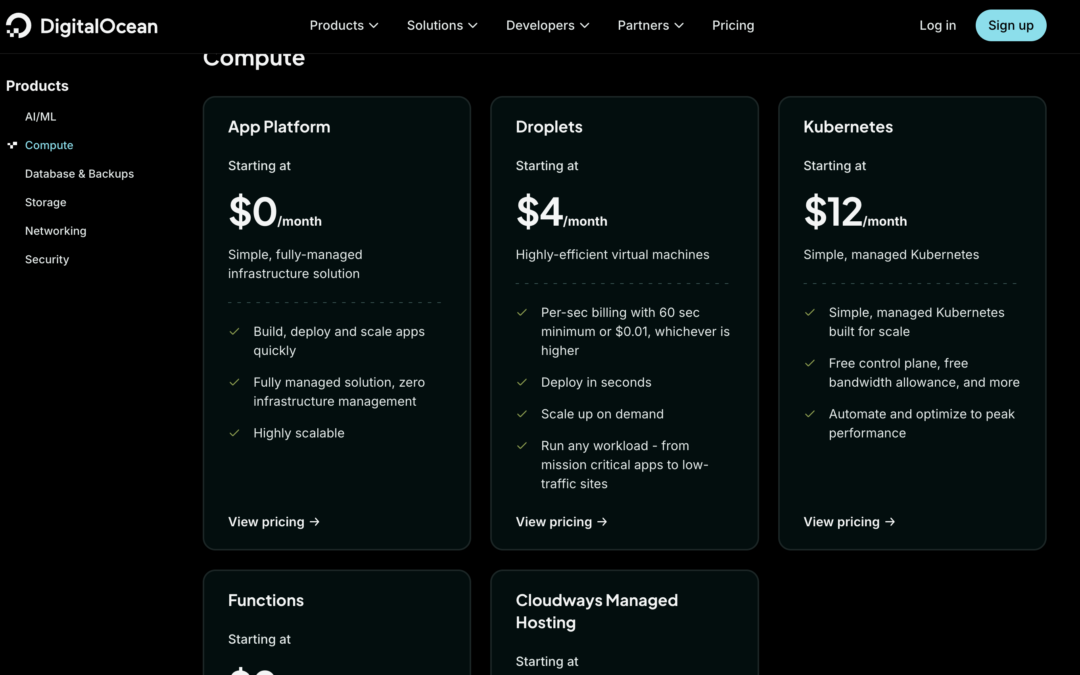Click the $12/month Kubernetes price
Image resolution: width=1080 pixels, height=675 pixels.
point(855,212)
